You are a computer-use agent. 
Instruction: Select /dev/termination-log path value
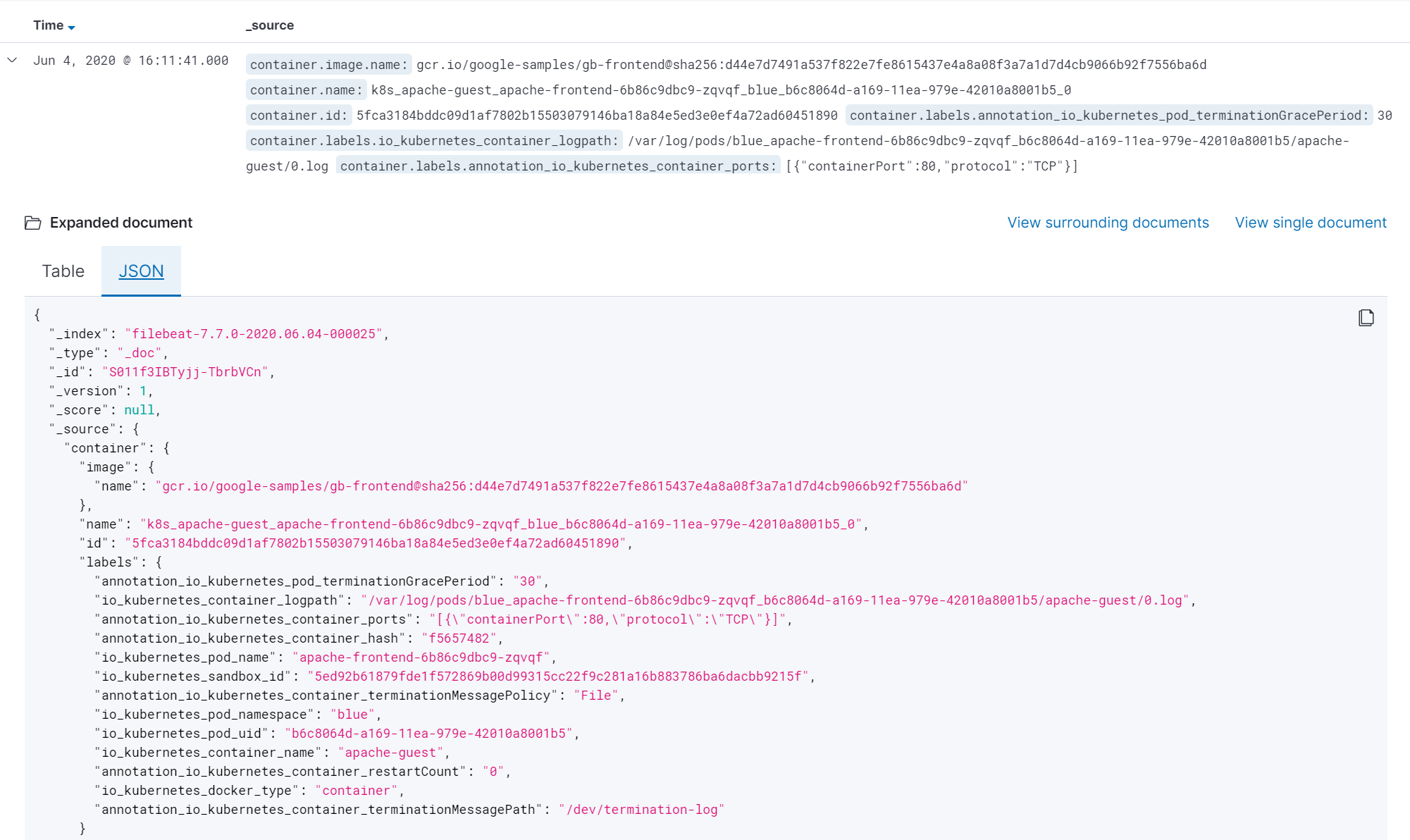tap(641, 810)
